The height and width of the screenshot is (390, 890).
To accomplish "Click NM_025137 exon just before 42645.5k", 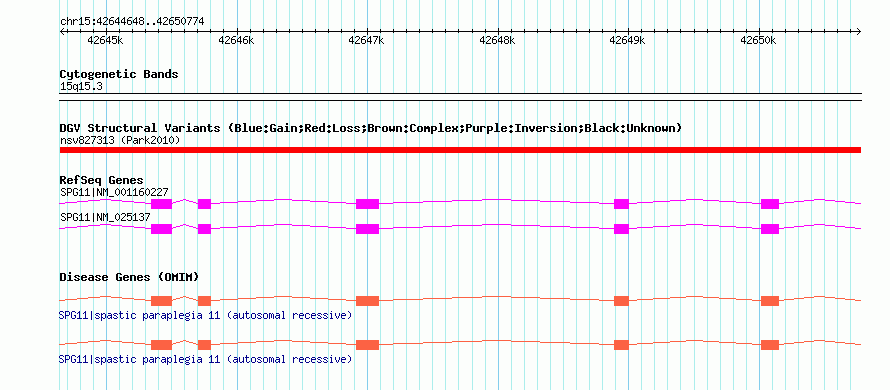I will (161, 229).
